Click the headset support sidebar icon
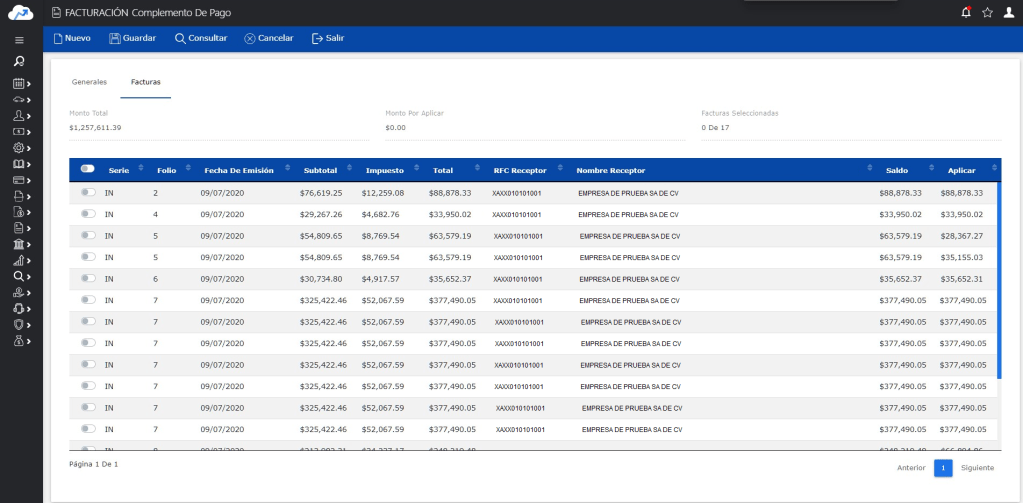This screenshot has width=1023, height=503. [x=19, y=308]
